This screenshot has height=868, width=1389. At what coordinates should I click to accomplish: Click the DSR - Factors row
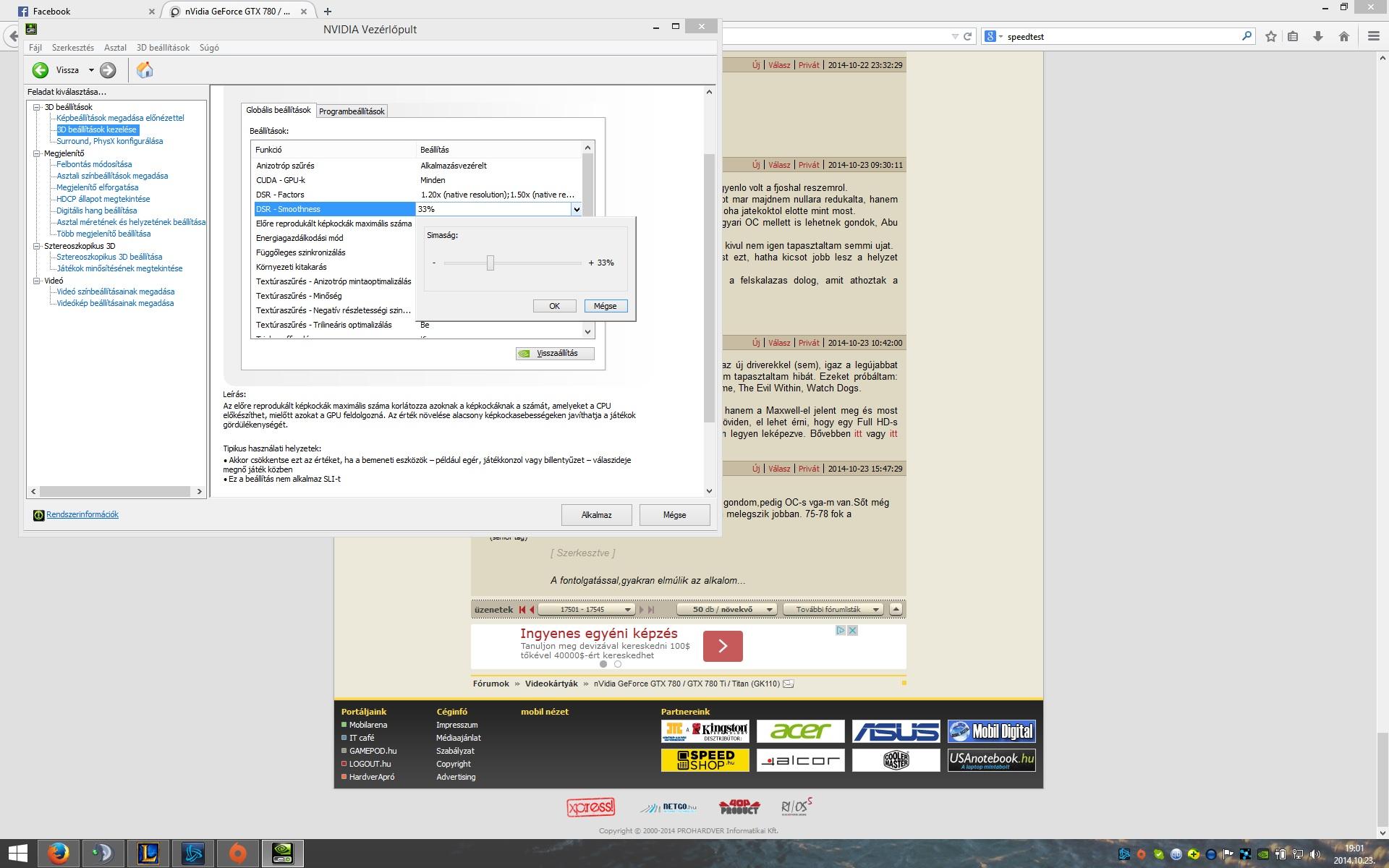click(418, 195)
